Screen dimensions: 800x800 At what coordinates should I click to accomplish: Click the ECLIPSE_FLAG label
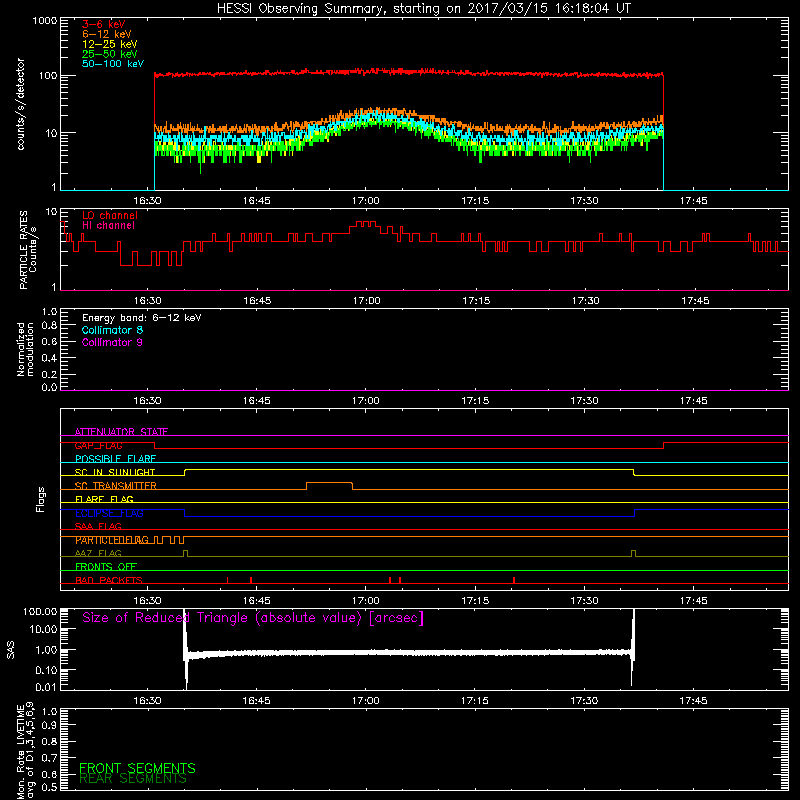109,513
